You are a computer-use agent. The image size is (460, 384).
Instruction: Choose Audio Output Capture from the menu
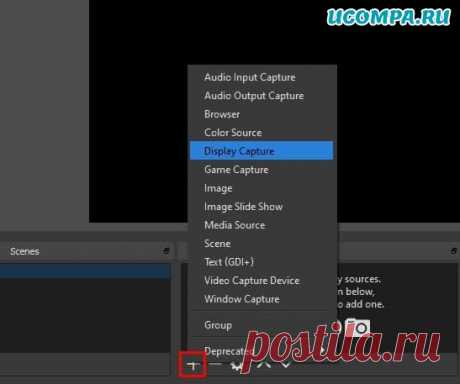(x=261, y=96)
